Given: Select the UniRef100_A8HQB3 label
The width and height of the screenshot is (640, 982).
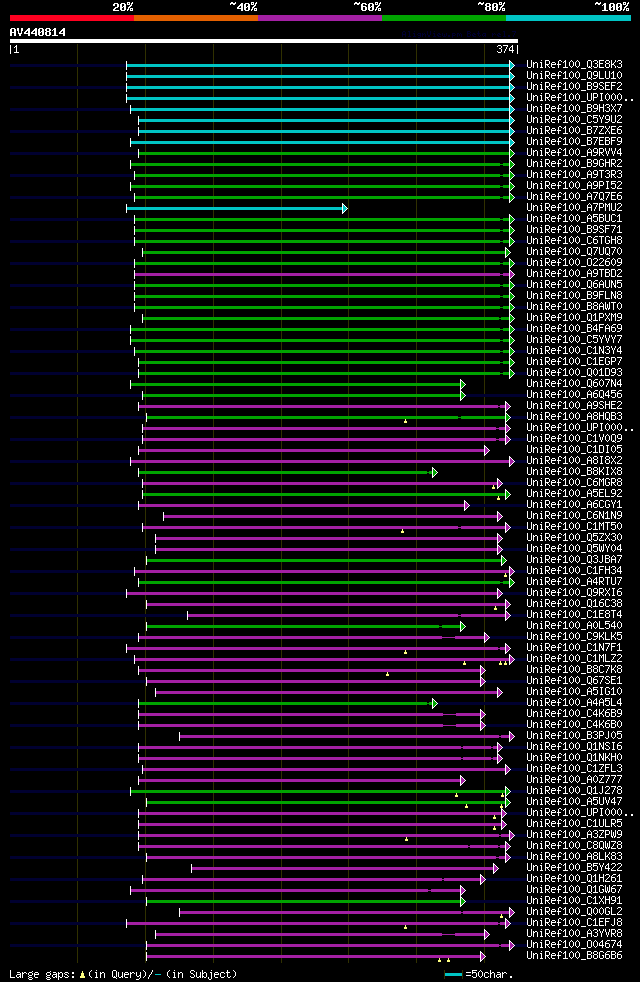Looking at the screenshot, I should pyautogui.click(x=574, y=417).
